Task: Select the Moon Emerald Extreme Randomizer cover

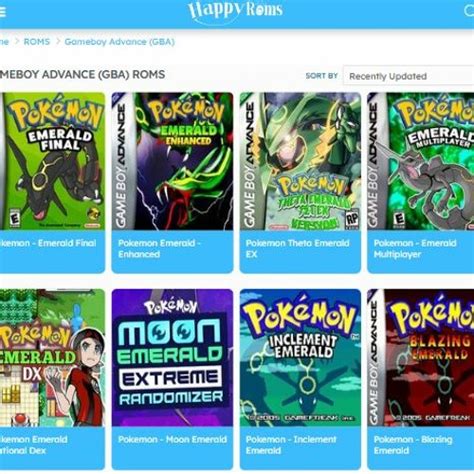Action: pos(172,358)
